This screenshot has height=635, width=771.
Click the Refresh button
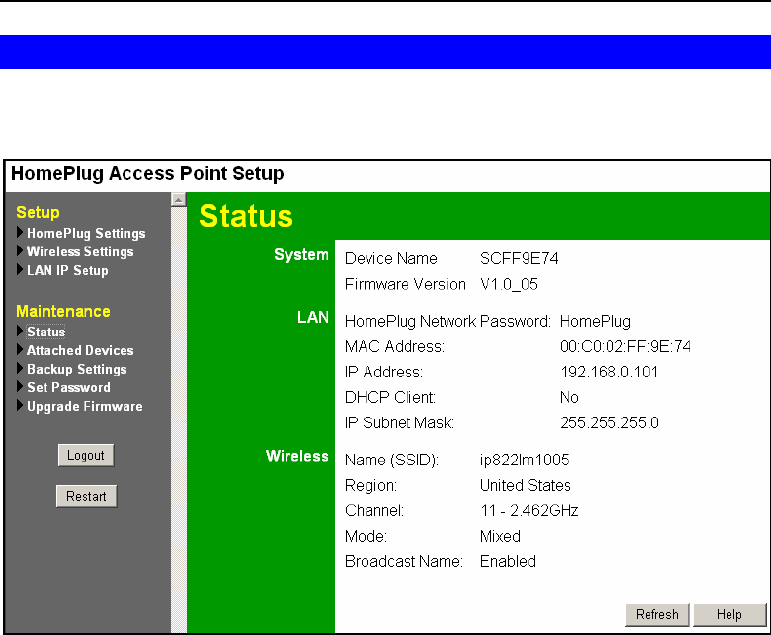657,615
